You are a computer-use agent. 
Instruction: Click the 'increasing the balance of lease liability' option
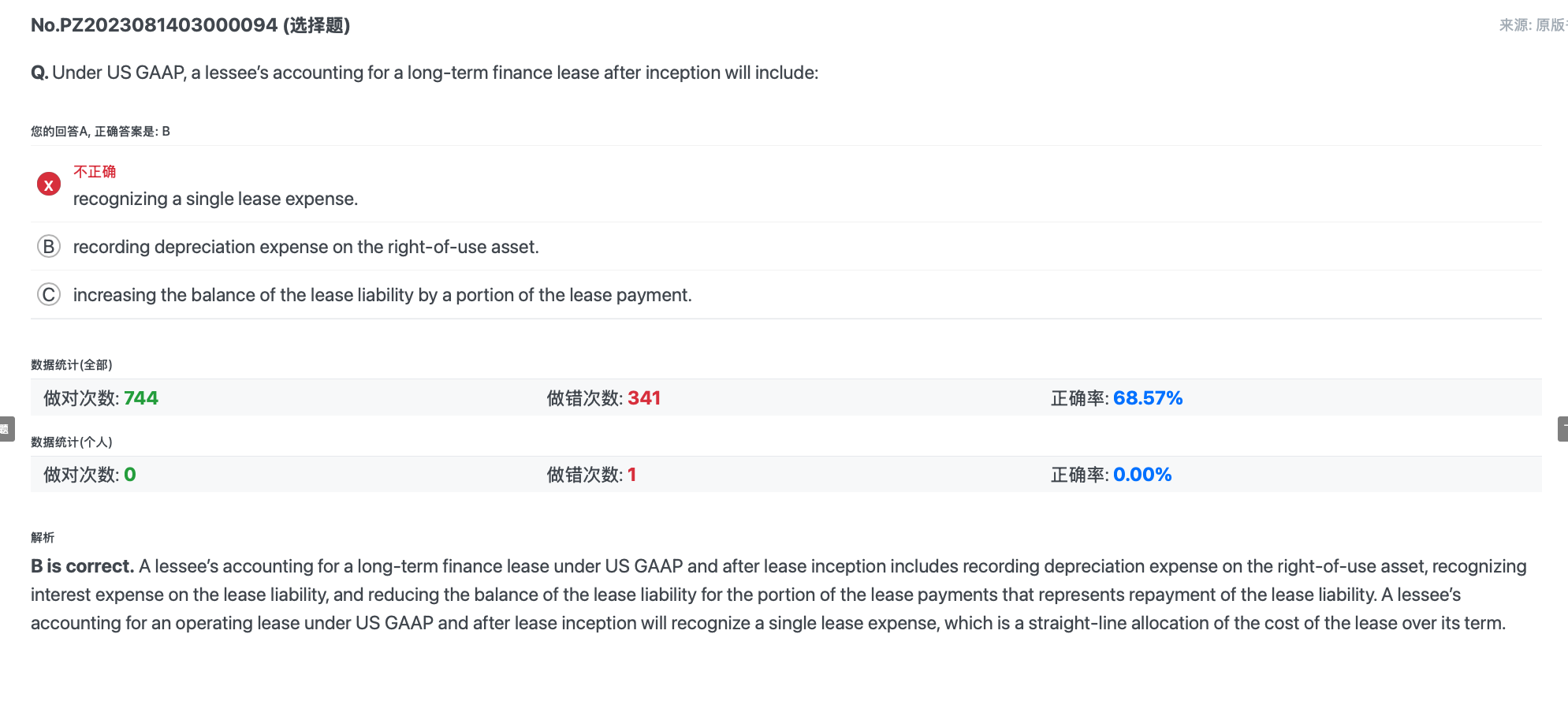pos(382,295)
